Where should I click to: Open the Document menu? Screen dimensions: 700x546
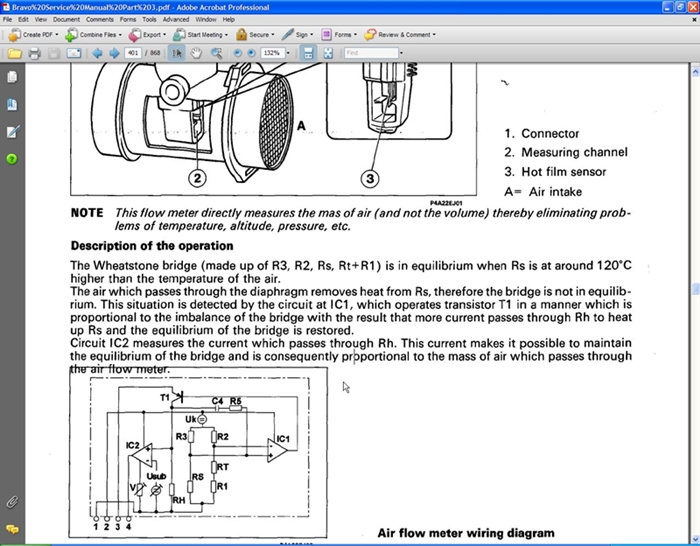coord(66,19)
